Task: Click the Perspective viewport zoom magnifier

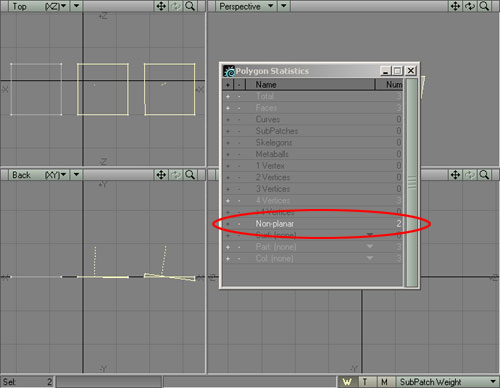Action: pyautogui.click(x=484, y=6)
